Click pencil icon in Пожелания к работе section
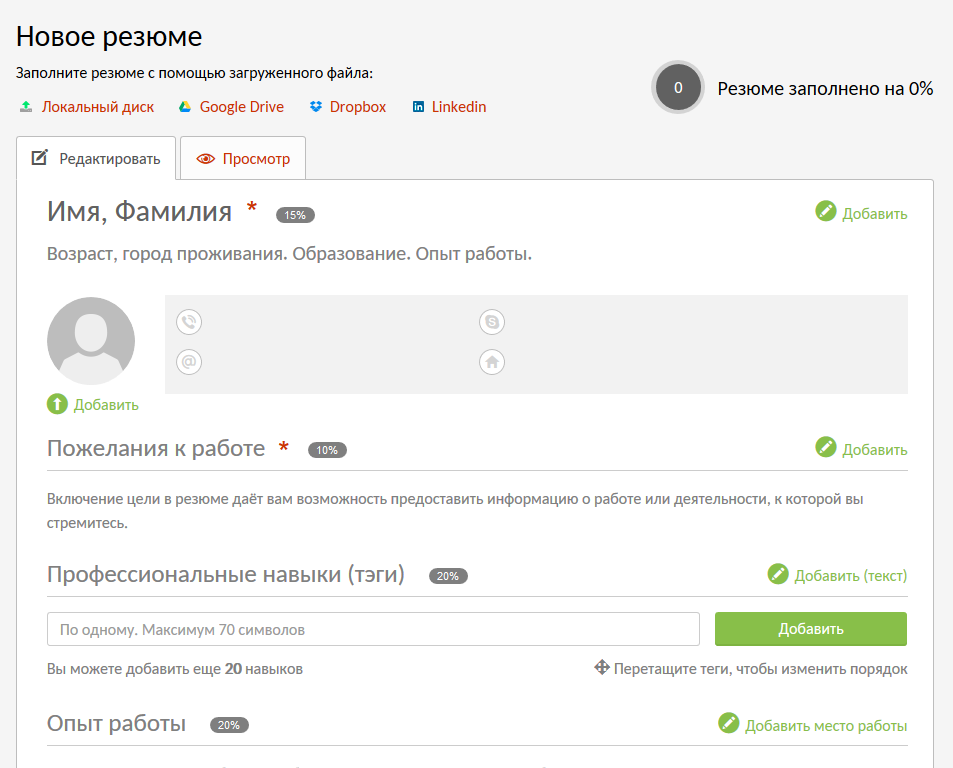The image size is (953, 768). pos(825,447)
